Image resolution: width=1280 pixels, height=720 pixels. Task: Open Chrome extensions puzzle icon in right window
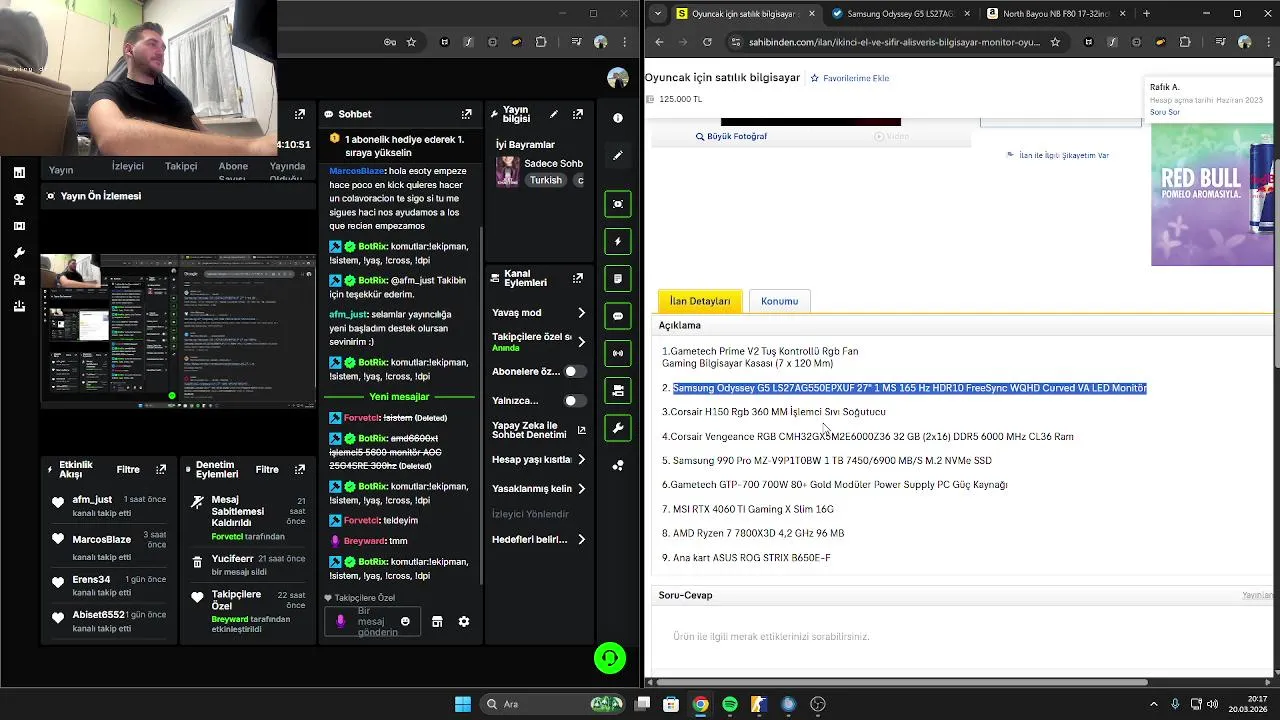1185,42
